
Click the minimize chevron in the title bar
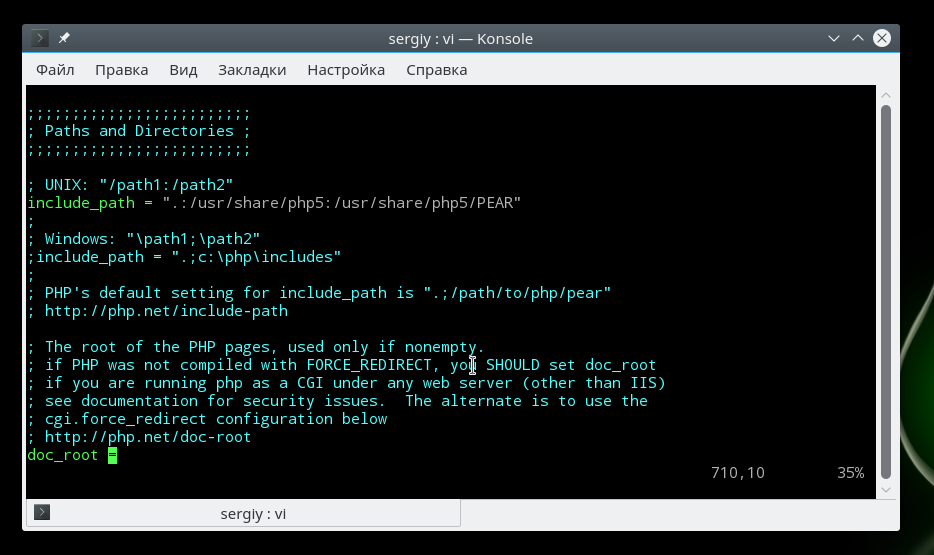click(x=834, y=39)
